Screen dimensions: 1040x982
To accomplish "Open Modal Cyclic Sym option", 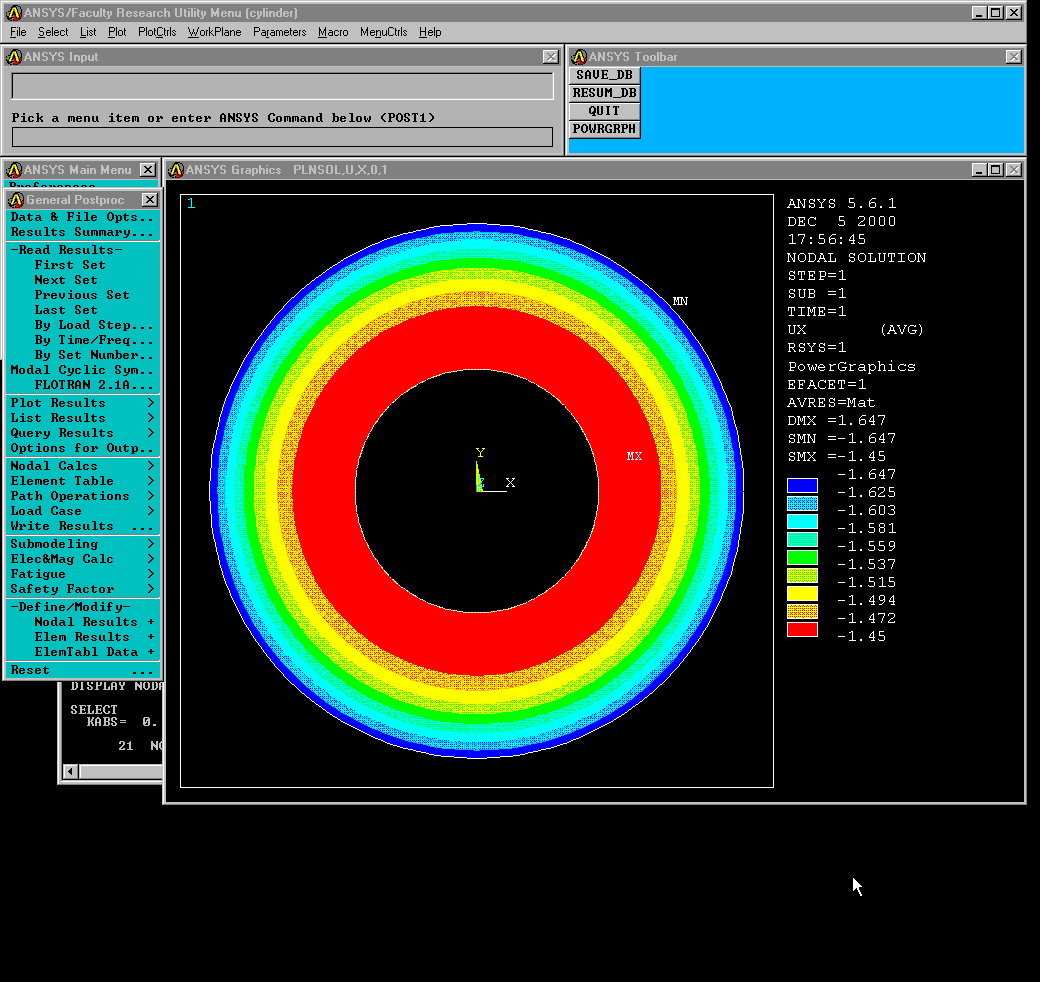I will point(82,370).
